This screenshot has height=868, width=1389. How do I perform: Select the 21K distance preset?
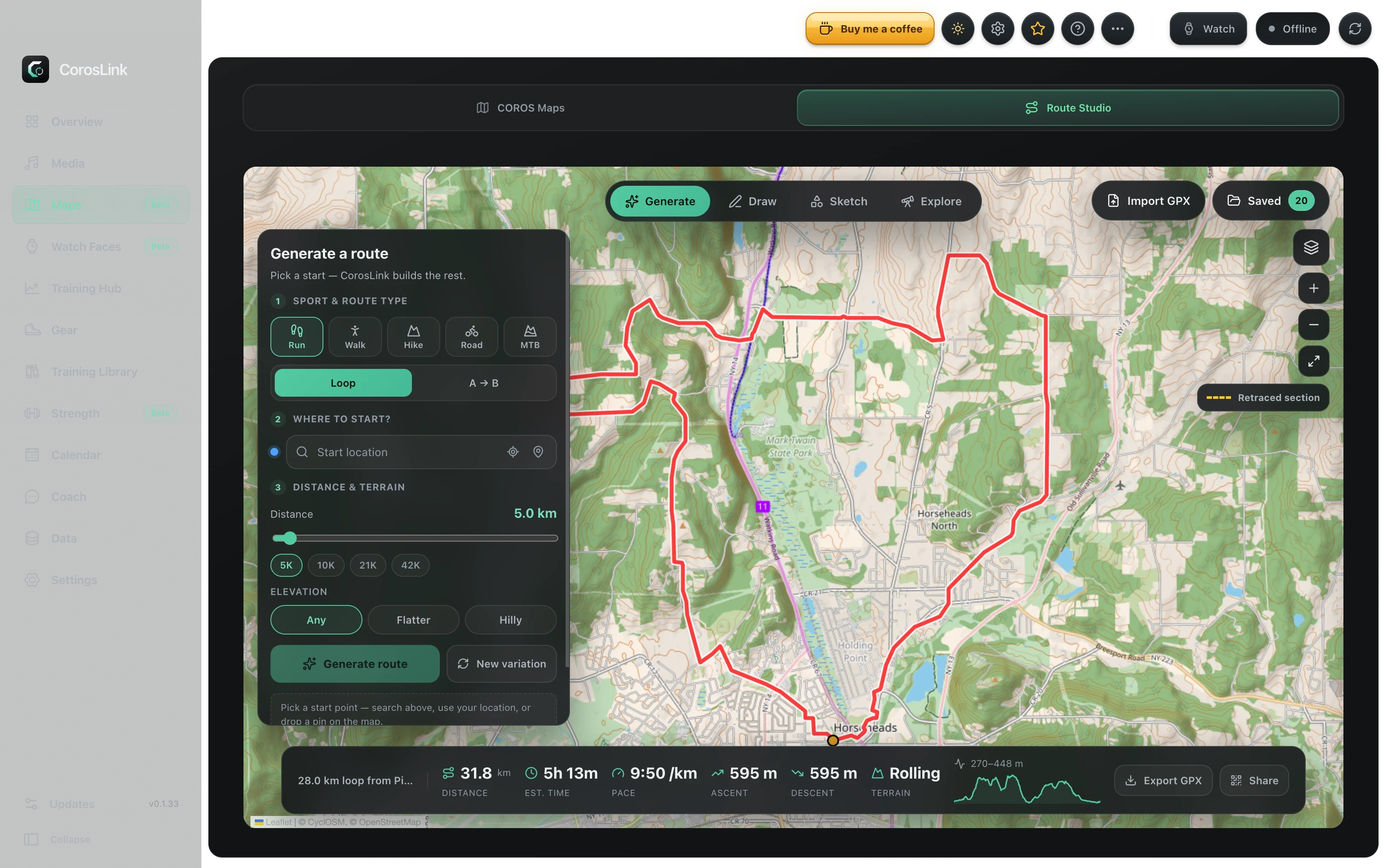(x=367, y=566)
